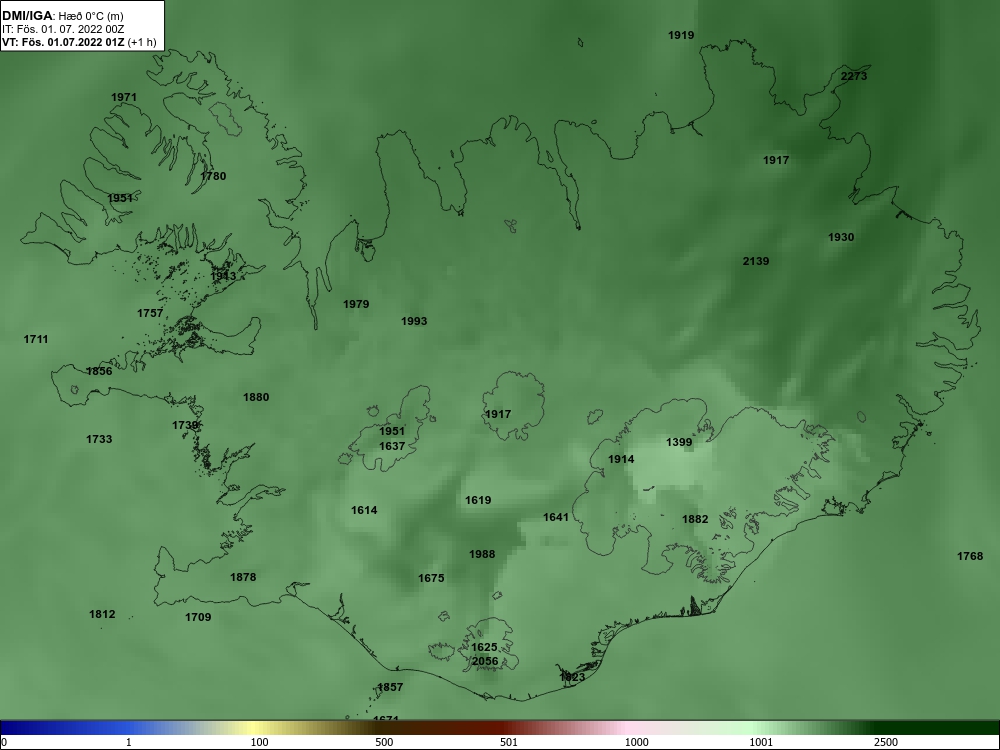Click the 1619 map value
Viewport: 1000px width, 750px height.
click(478, 500)
